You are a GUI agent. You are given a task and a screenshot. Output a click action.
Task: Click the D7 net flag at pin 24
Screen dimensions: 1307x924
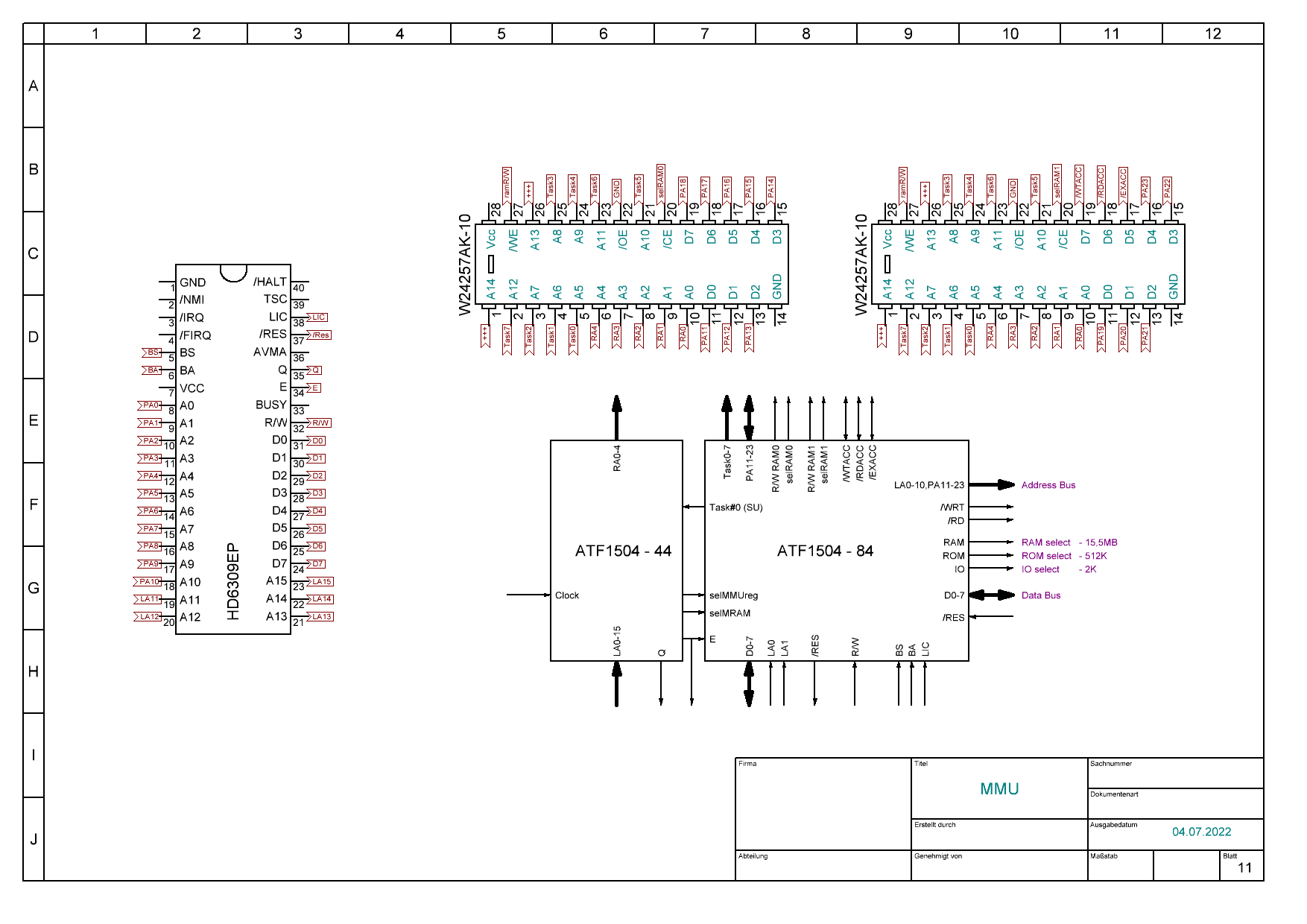pos(317,564)
